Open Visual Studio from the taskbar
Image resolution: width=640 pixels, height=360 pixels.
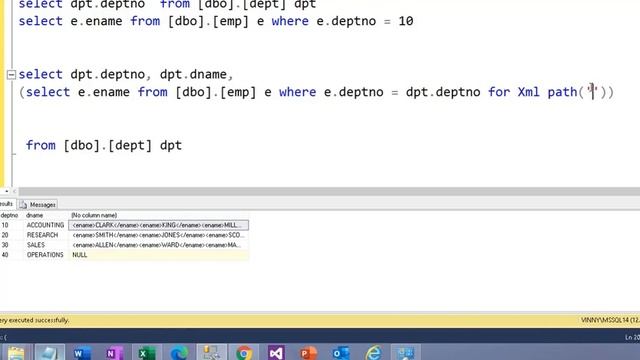point(276,352)
